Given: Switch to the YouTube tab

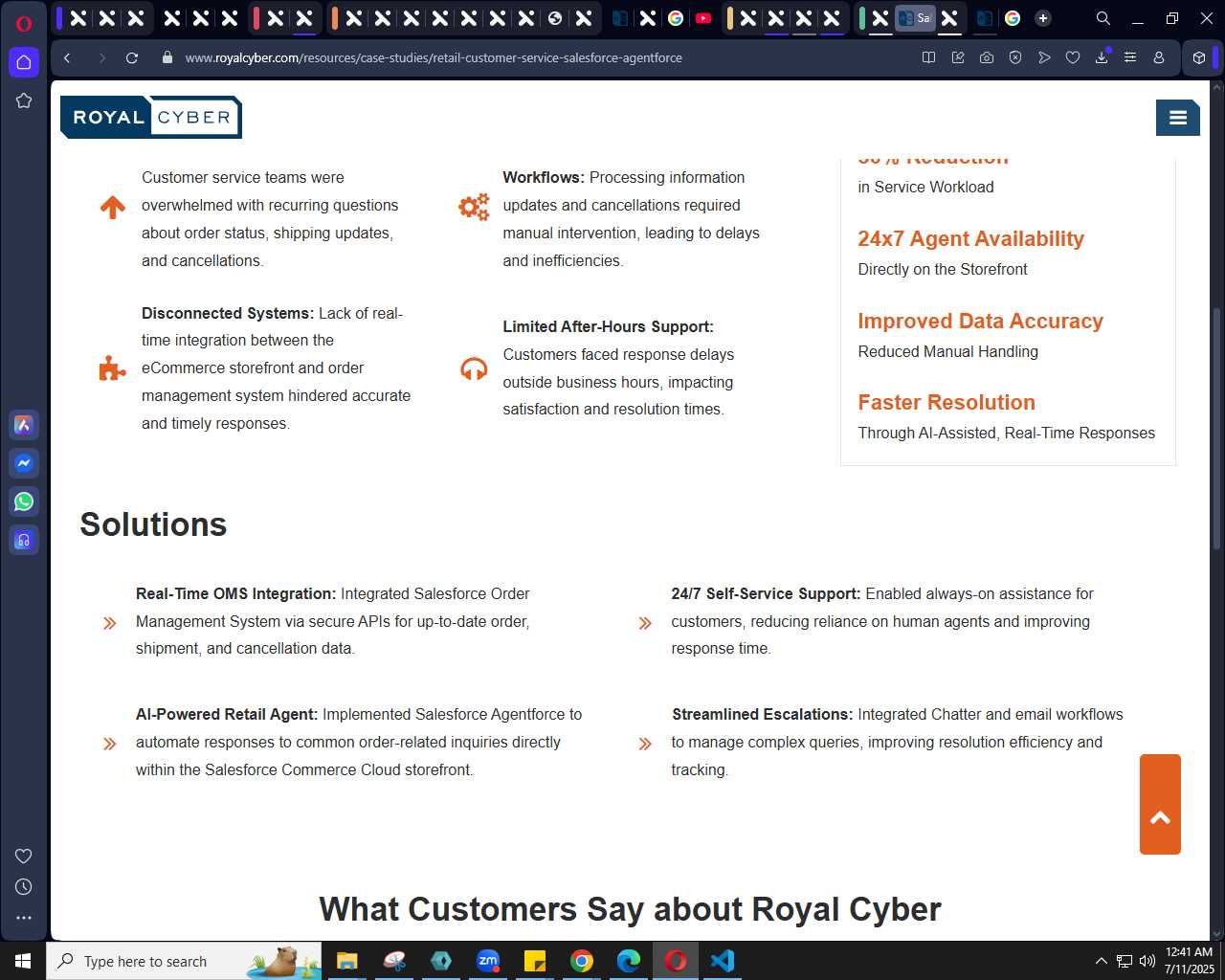Looking at the screenshot, I should pyautogui.click(x=703, y=18).
